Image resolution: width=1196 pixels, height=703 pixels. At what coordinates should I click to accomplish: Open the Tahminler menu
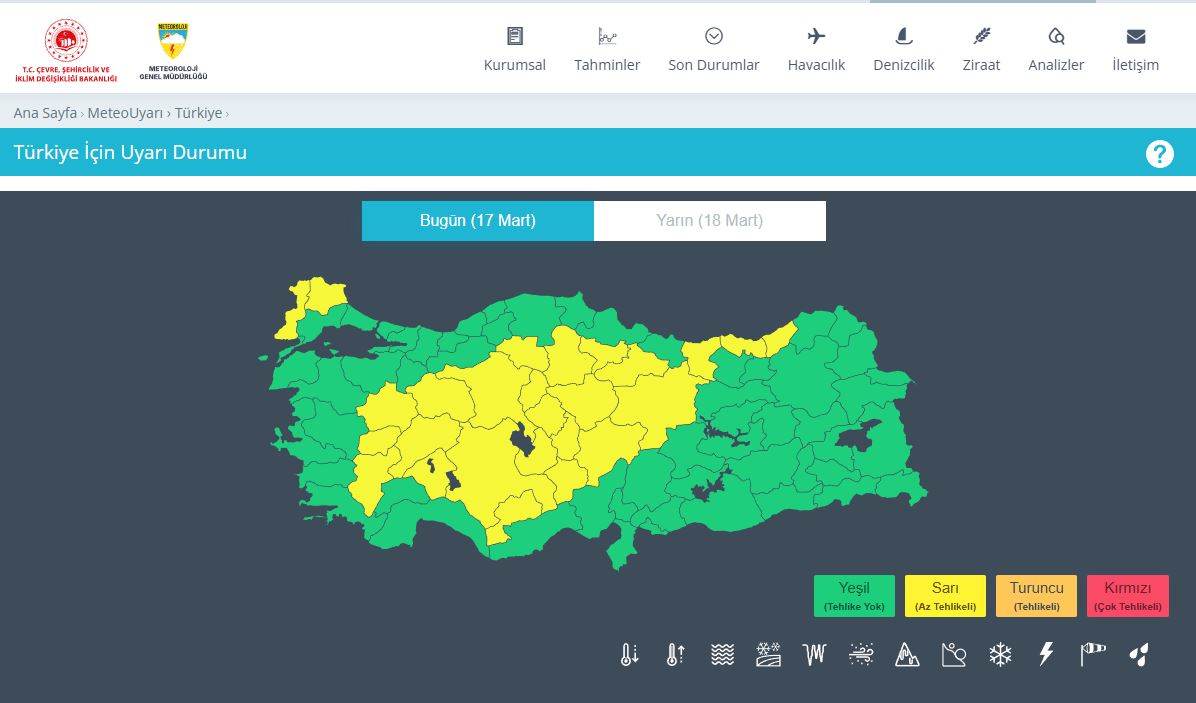point(607,49)
